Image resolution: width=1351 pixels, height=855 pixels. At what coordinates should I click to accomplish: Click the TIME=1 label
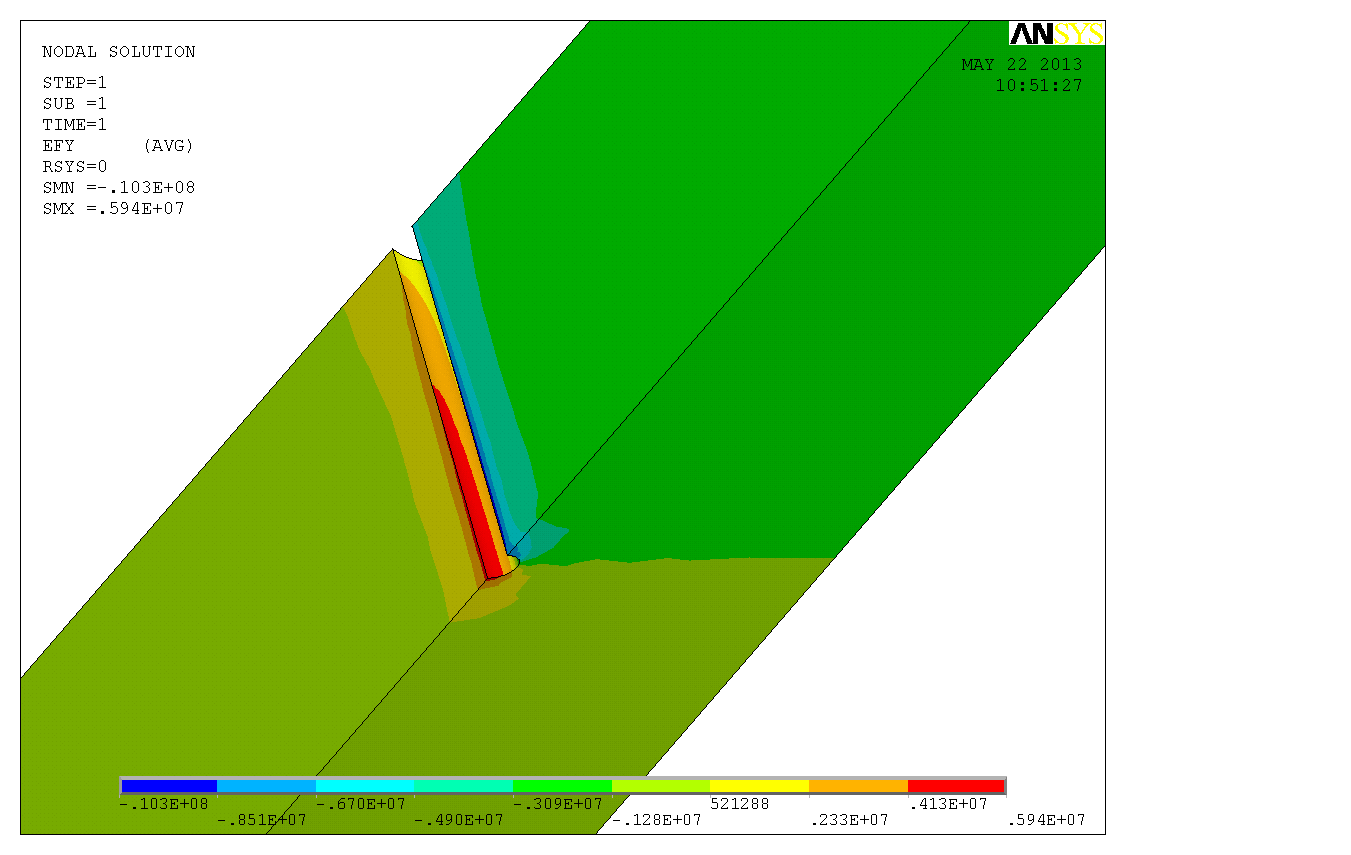point(74,125)
